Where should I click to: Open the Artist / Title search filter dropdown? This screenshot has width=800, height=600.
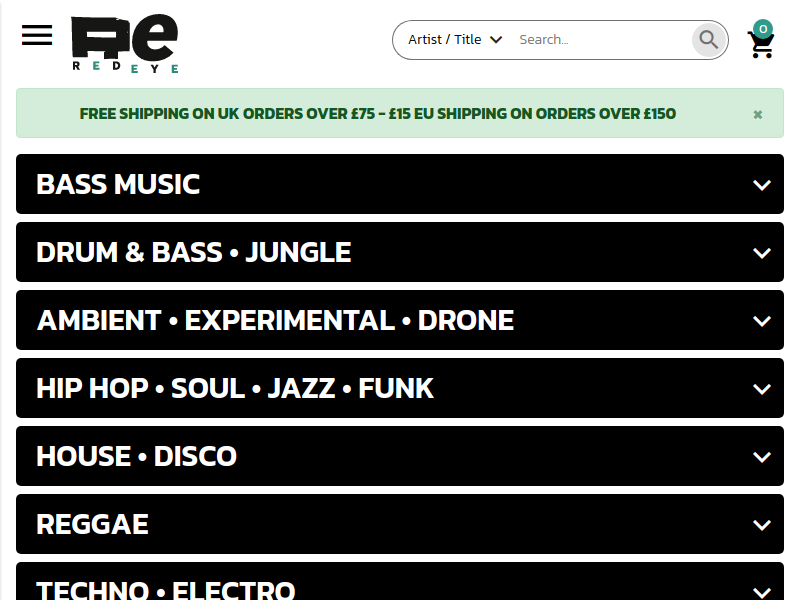[x=455, y=40]
